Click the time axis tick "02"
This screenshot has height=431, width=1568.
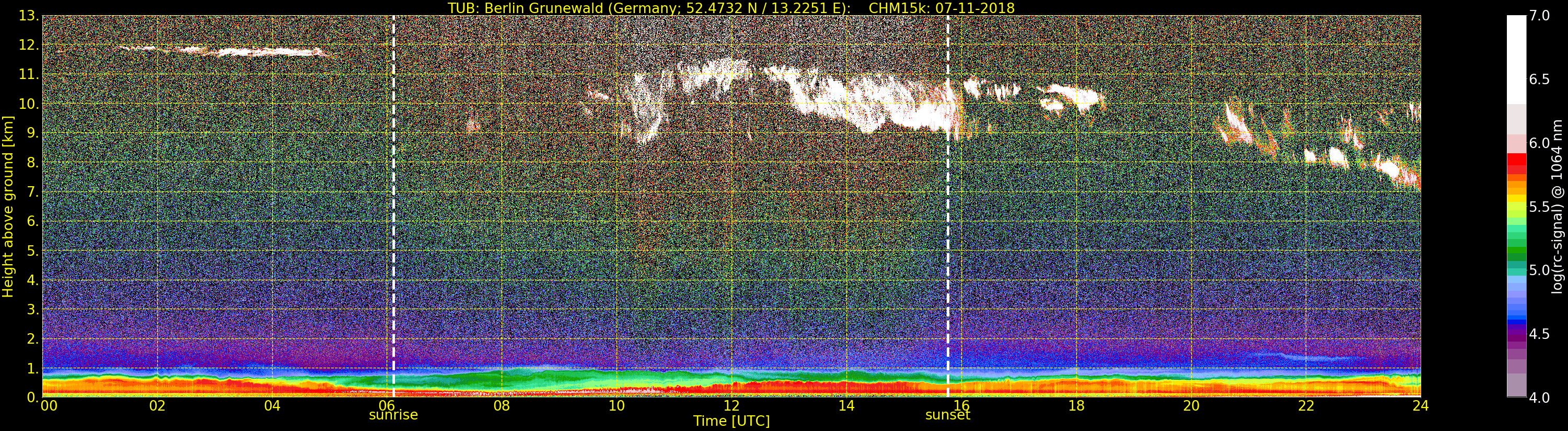[158, 406]
